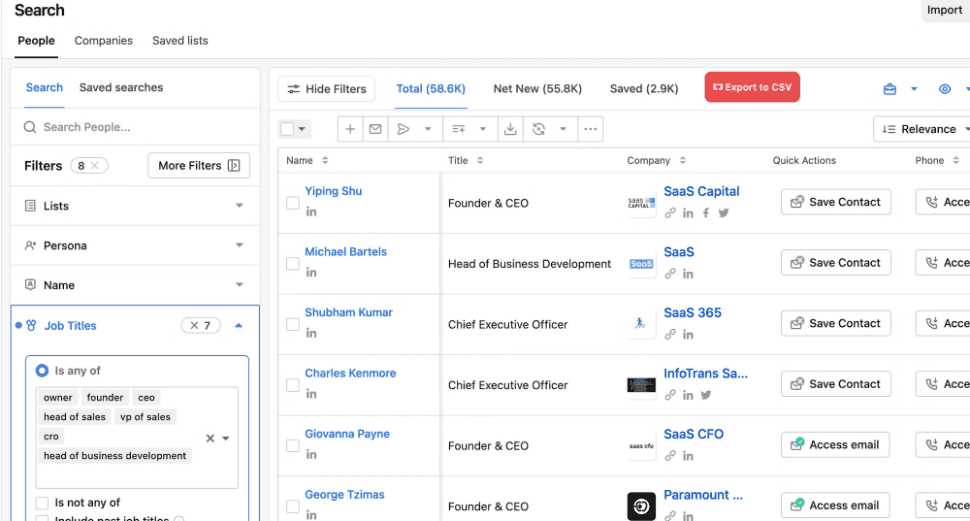Click the email envelope toolbar icon

click(x=375, y=129)
